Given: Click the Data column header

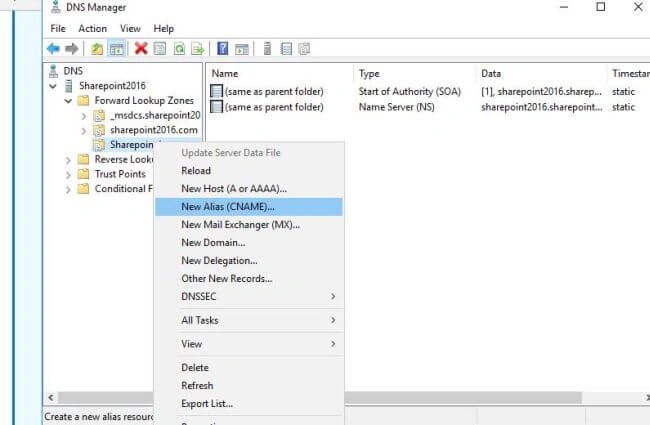Looking at the screenshot, I should click(491, 73).
